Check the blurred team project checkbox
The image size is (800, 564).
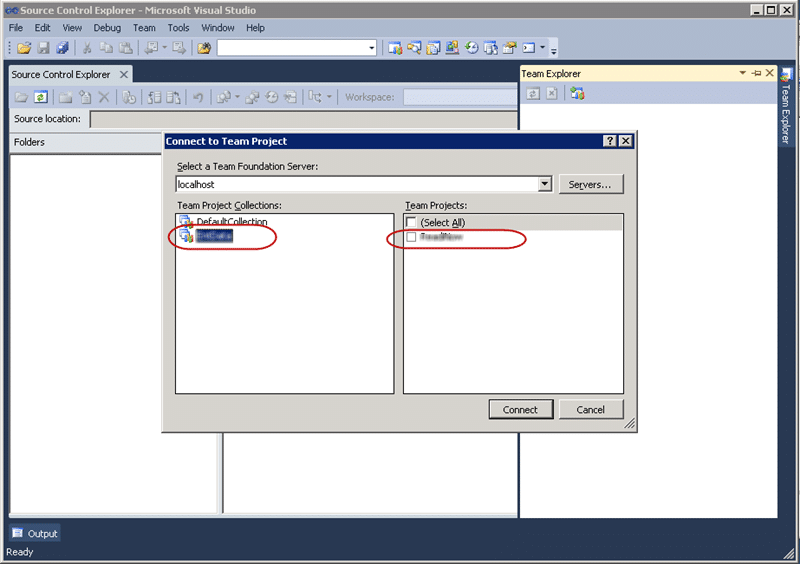pyautogui.click(x=411, y=237)
